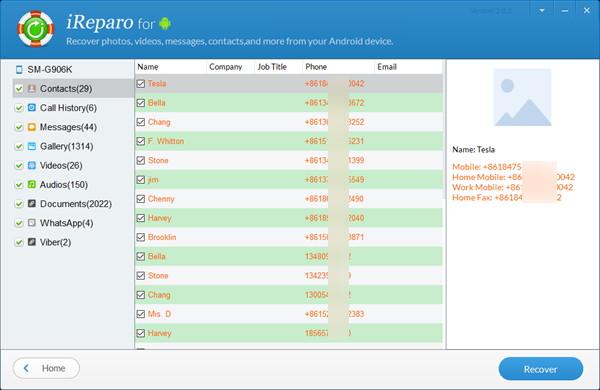This screenshot has height=390, width=600.
Task: Uncheck the Viber(2) checkbox
Action: coord(19,242)
